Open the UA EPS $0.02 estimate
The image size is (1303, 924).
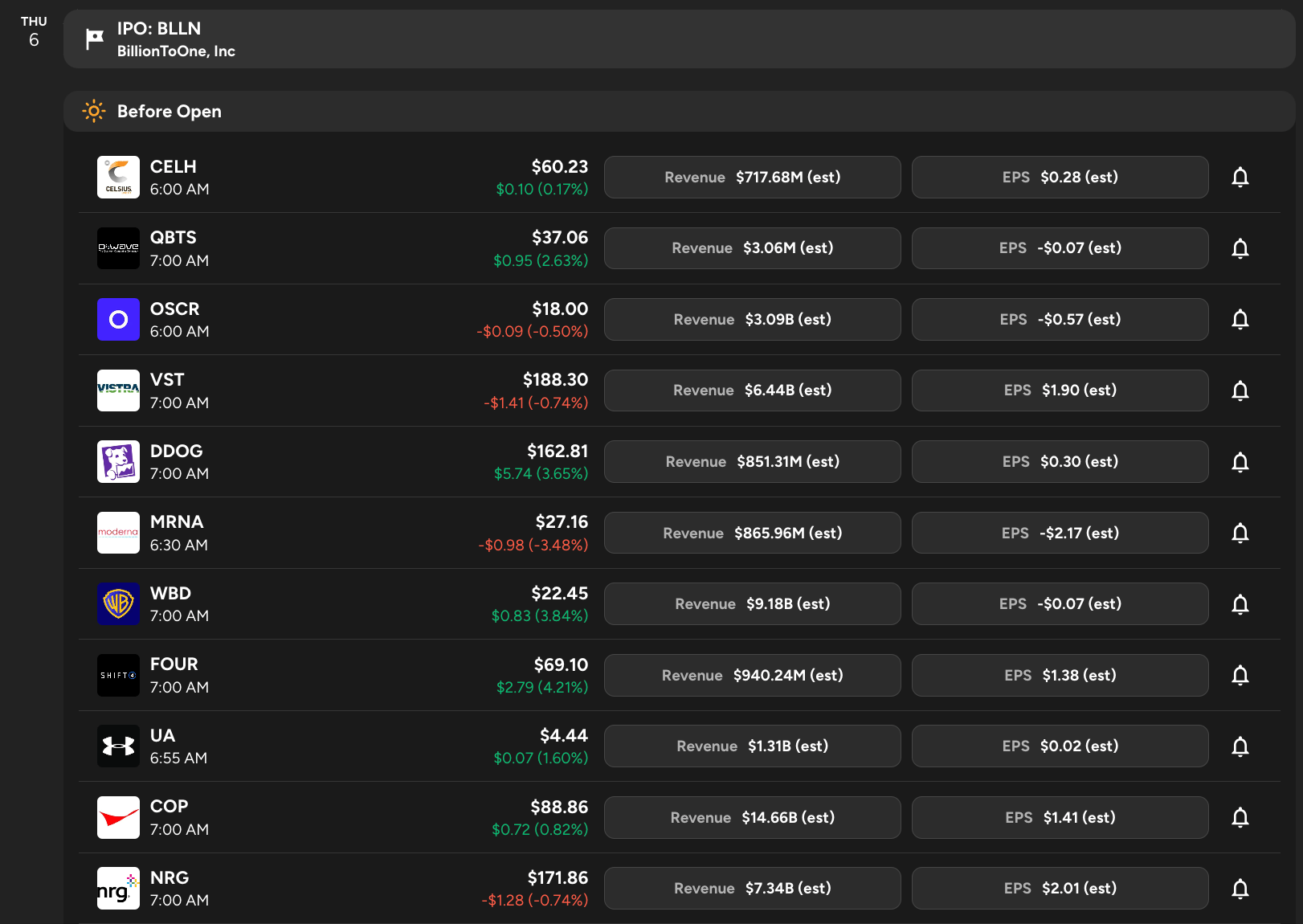(1060, 746)
